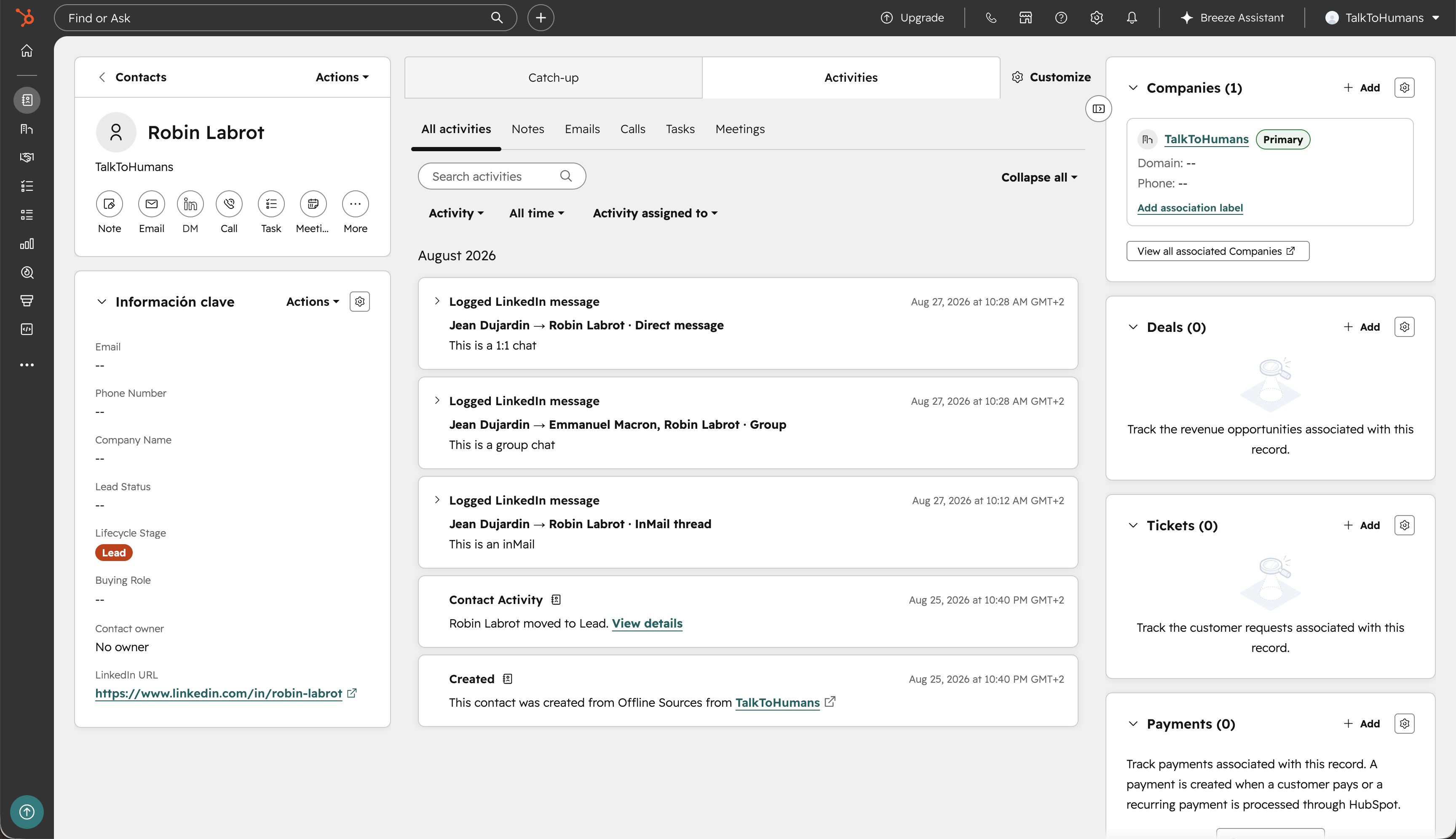Screen dimensions: 1456x839
Task: Click the plus create button in top bar
Action: point(541,18)
